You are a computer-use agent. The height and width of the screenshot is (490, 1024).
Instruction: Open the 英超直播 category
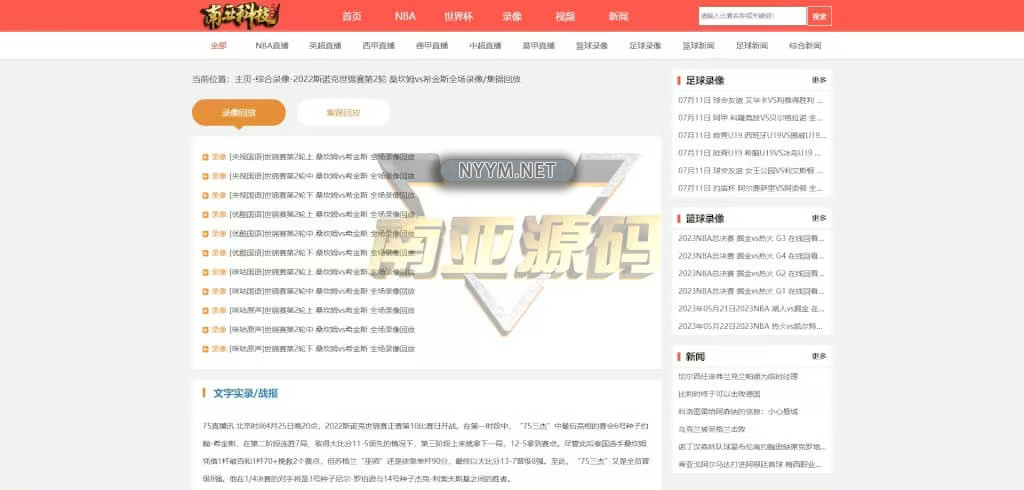pos(325,46)
